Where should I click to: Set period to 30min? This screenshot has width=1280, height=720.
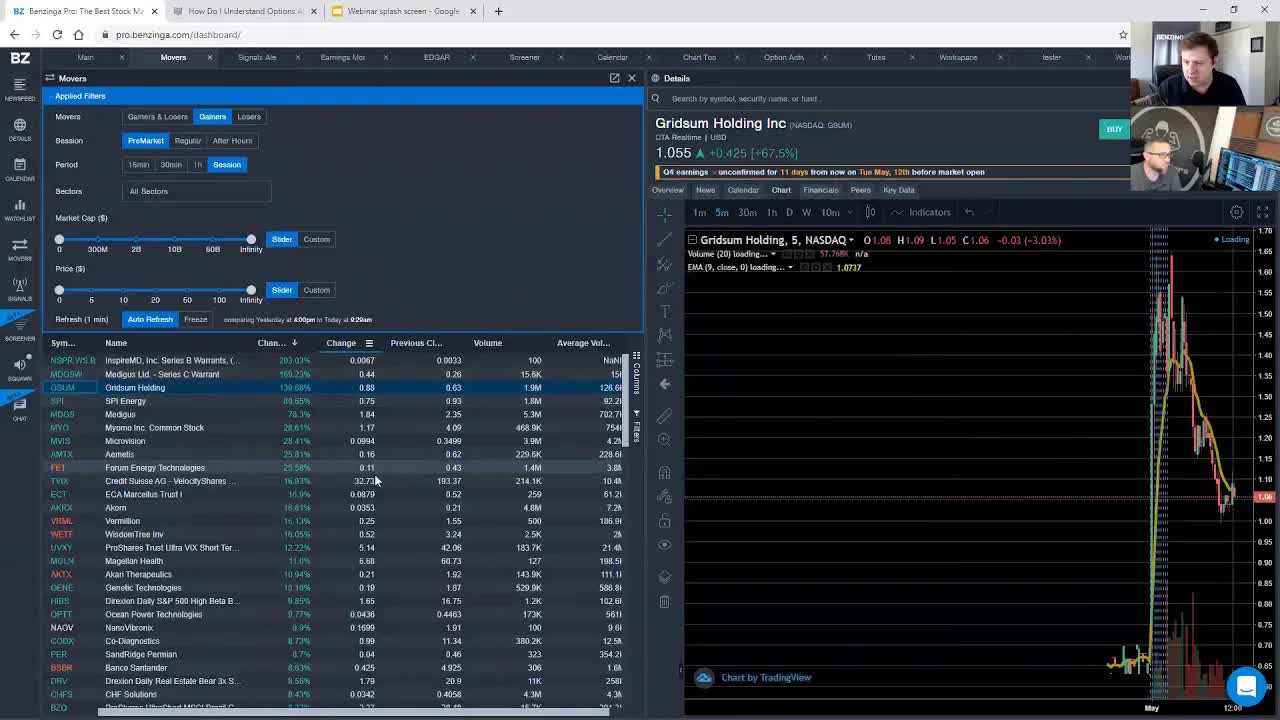click(171, 165)
